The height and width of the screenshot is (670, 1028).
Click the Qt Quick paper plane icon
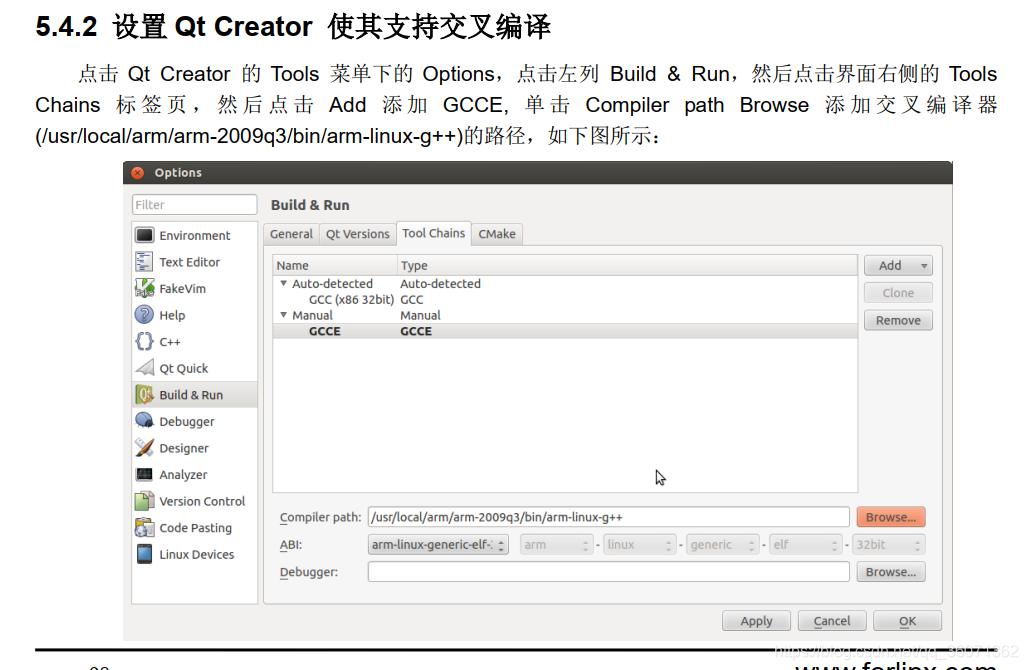(x=144, y=368)
